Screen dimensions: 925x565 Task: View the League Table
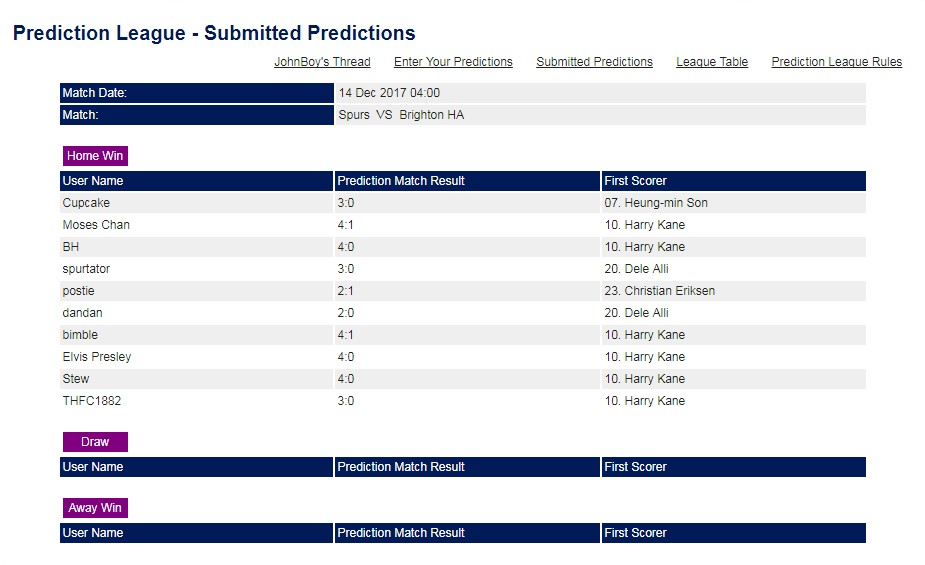(711, 62)
